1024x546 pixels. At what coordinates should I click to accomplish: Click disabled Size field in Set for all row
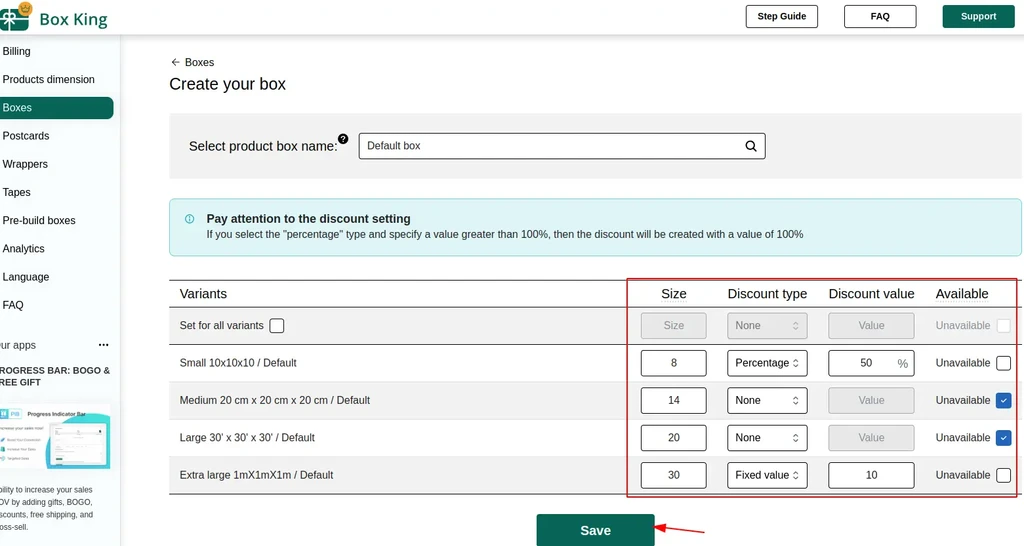[x=673, y=326]
